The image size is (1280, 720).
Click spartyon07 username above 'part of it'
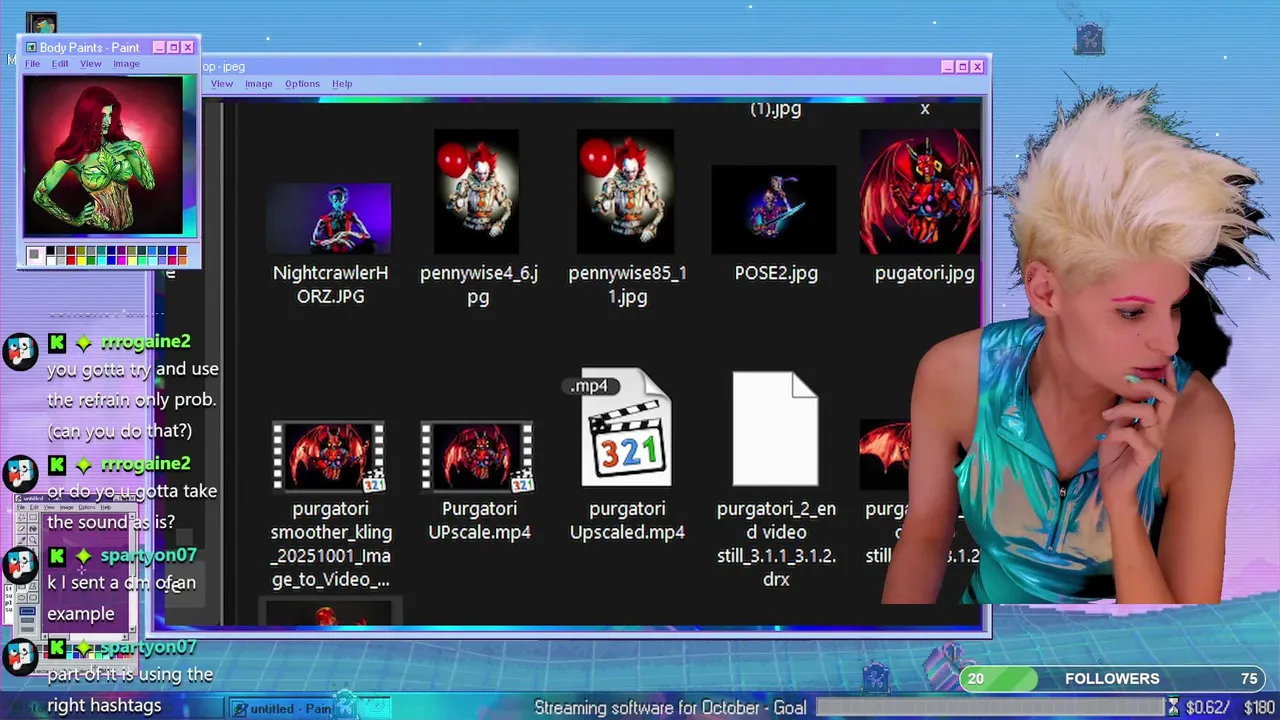[148, 647]
